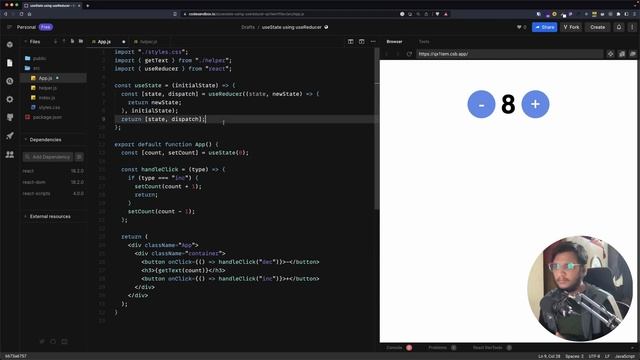This screenshot has height=360, width=640.
Task: Open the Live collaboration people icon
Action: [x=10, y=154]
